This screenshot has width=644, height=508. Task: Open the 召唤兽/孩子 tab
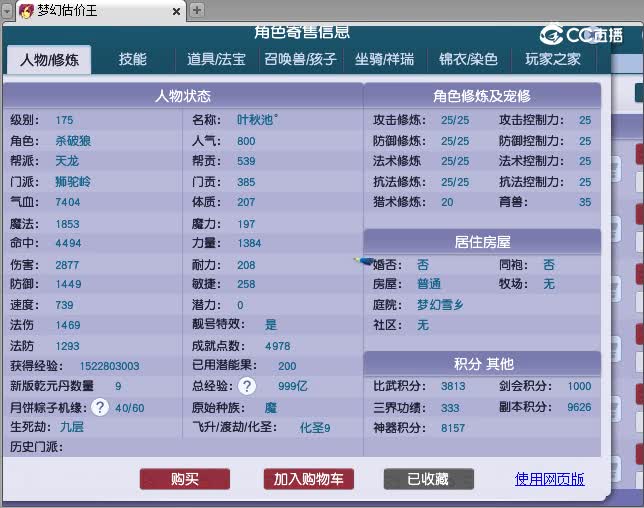click(301, 60)
